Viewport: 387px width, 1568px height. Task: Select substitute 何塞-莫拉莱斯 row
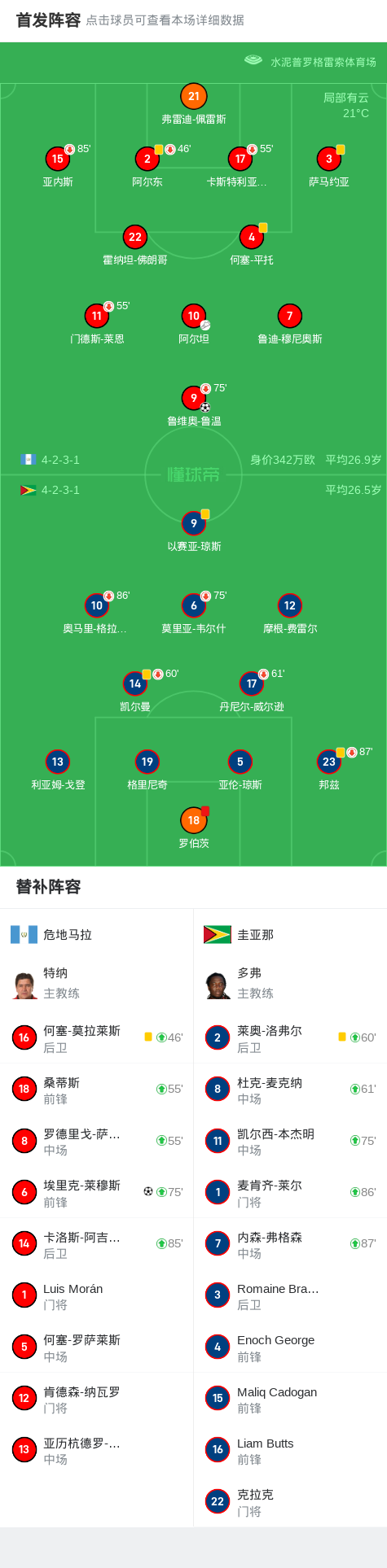point(97,1037)
